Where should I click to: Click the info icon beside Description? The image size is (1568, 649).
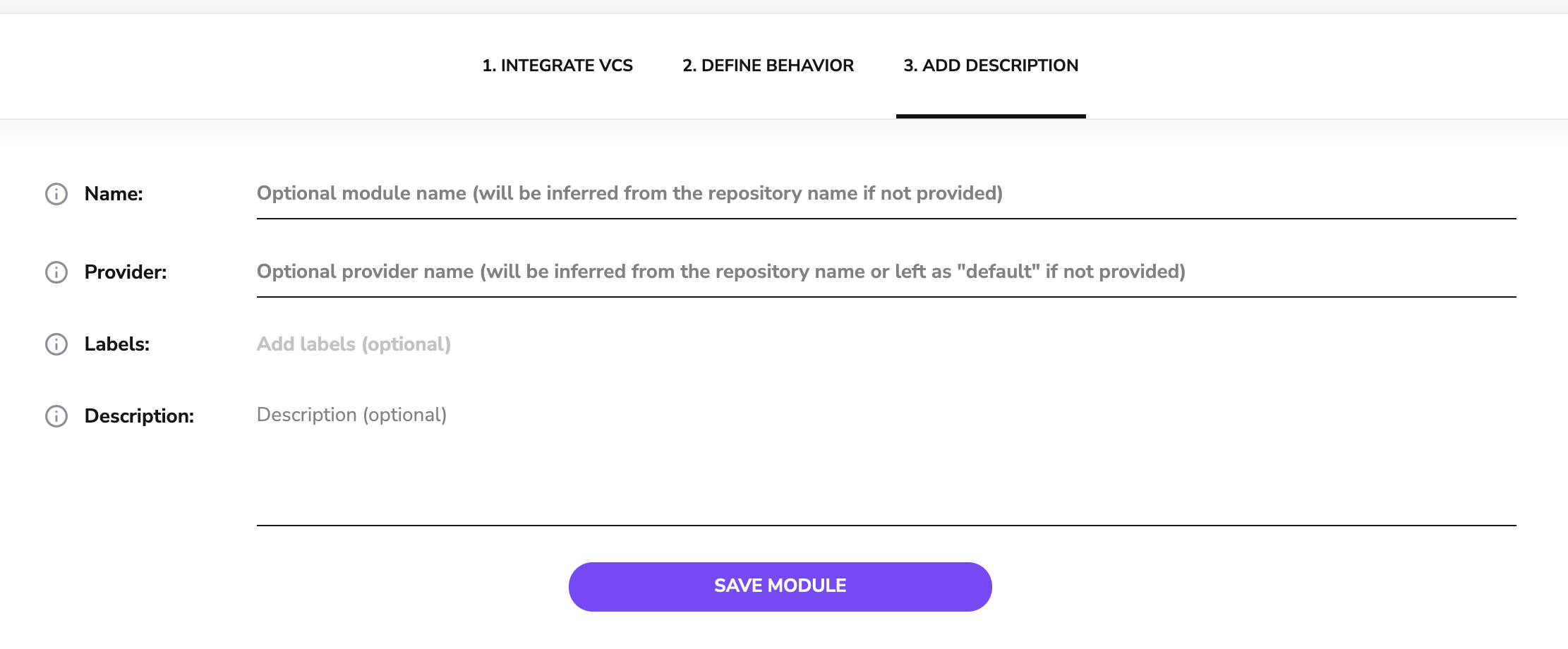click(56, 416)
